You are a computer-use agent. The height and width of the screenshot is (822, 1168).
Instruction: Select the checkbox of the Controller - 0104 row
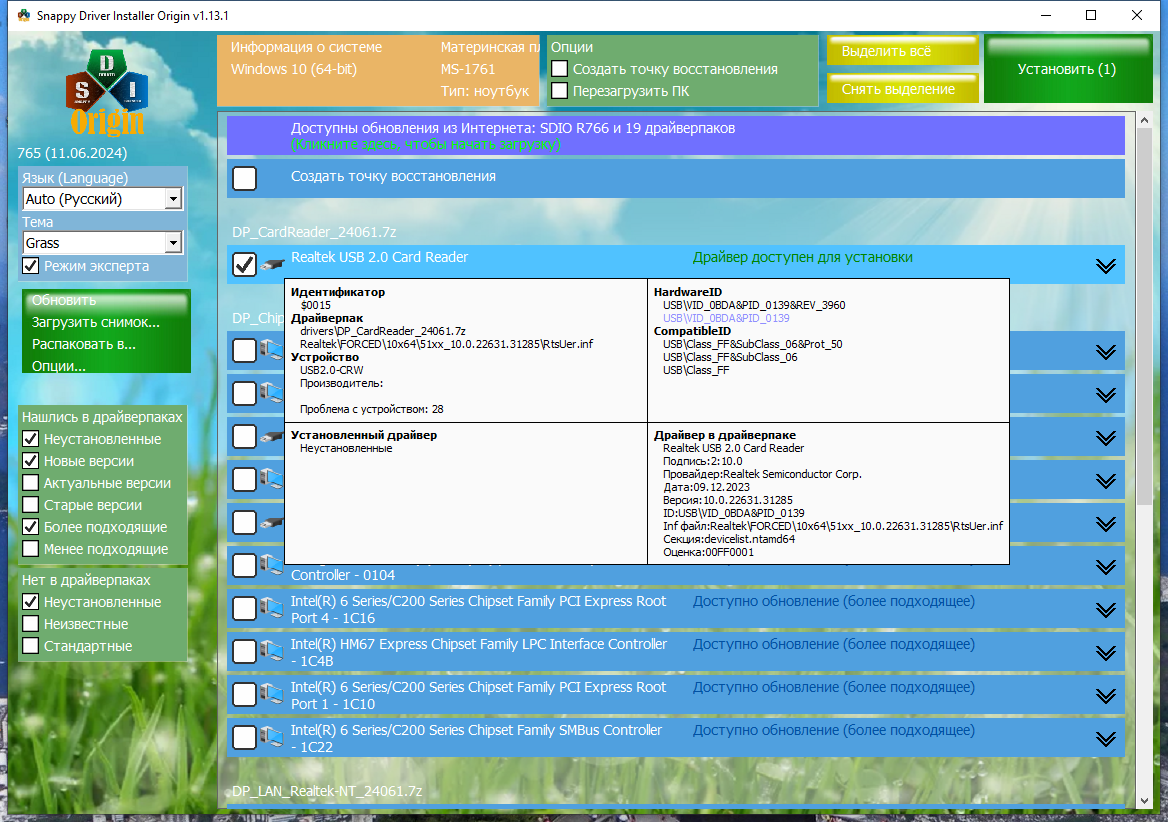point(244,566)
